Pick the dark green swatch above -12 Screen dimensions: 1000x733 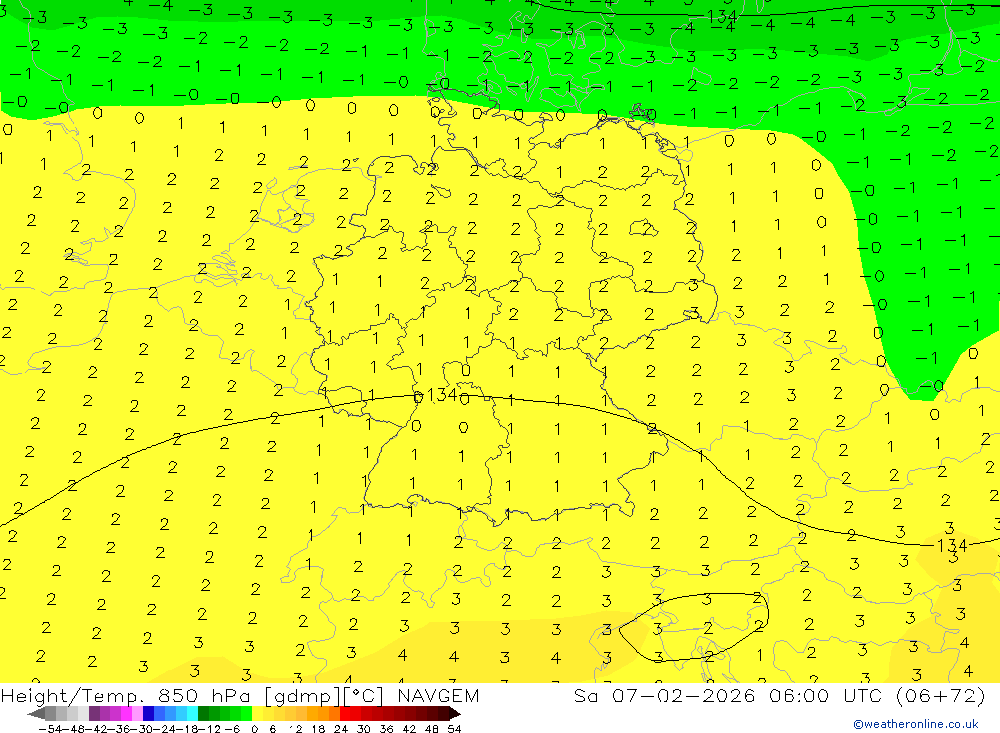[203, 713]
